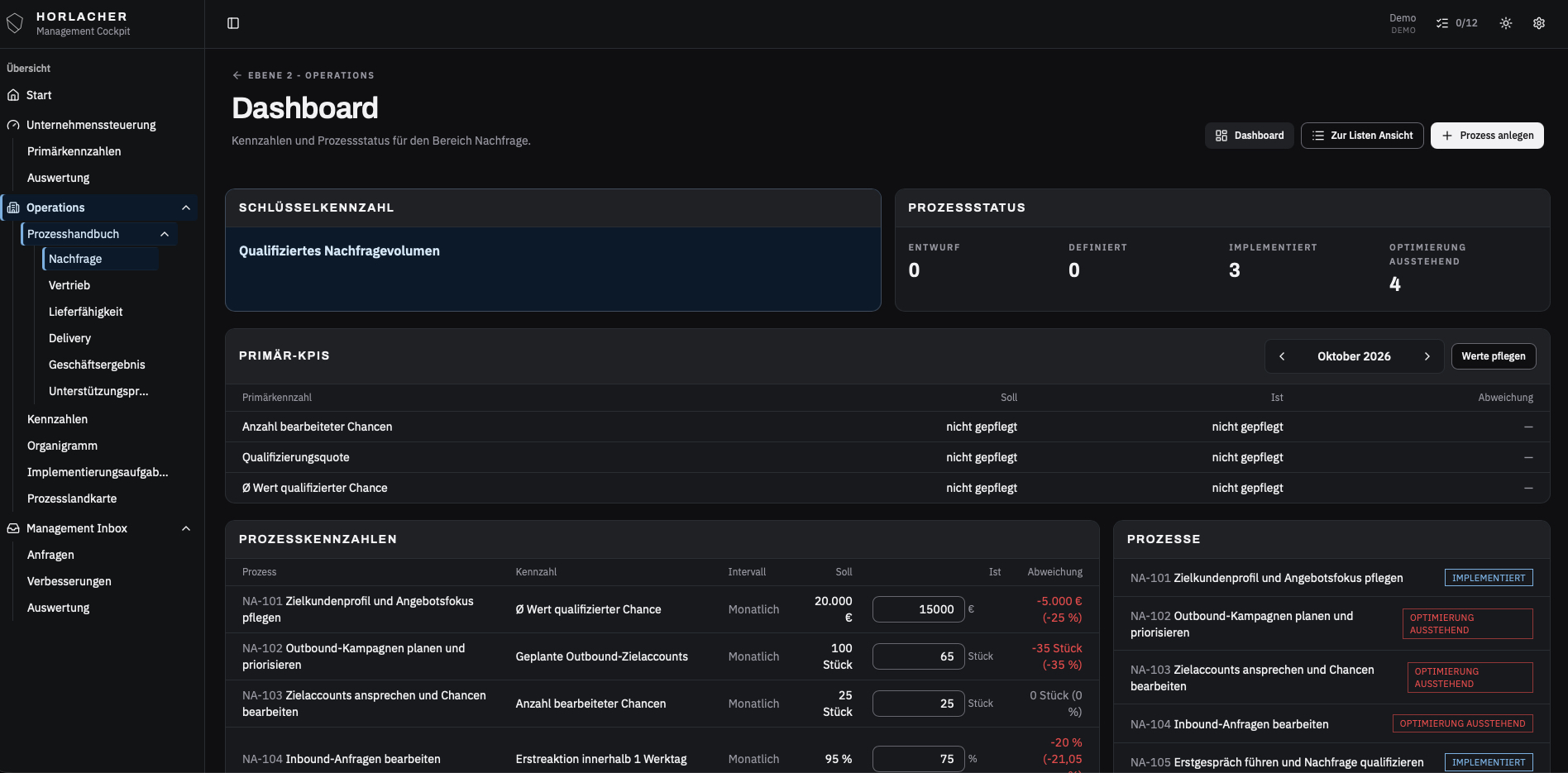Image resolution: width=1568 pixels, height=773 pixels.
Task: Click the Prozess anlegen button
Action: click(1487, 136)
